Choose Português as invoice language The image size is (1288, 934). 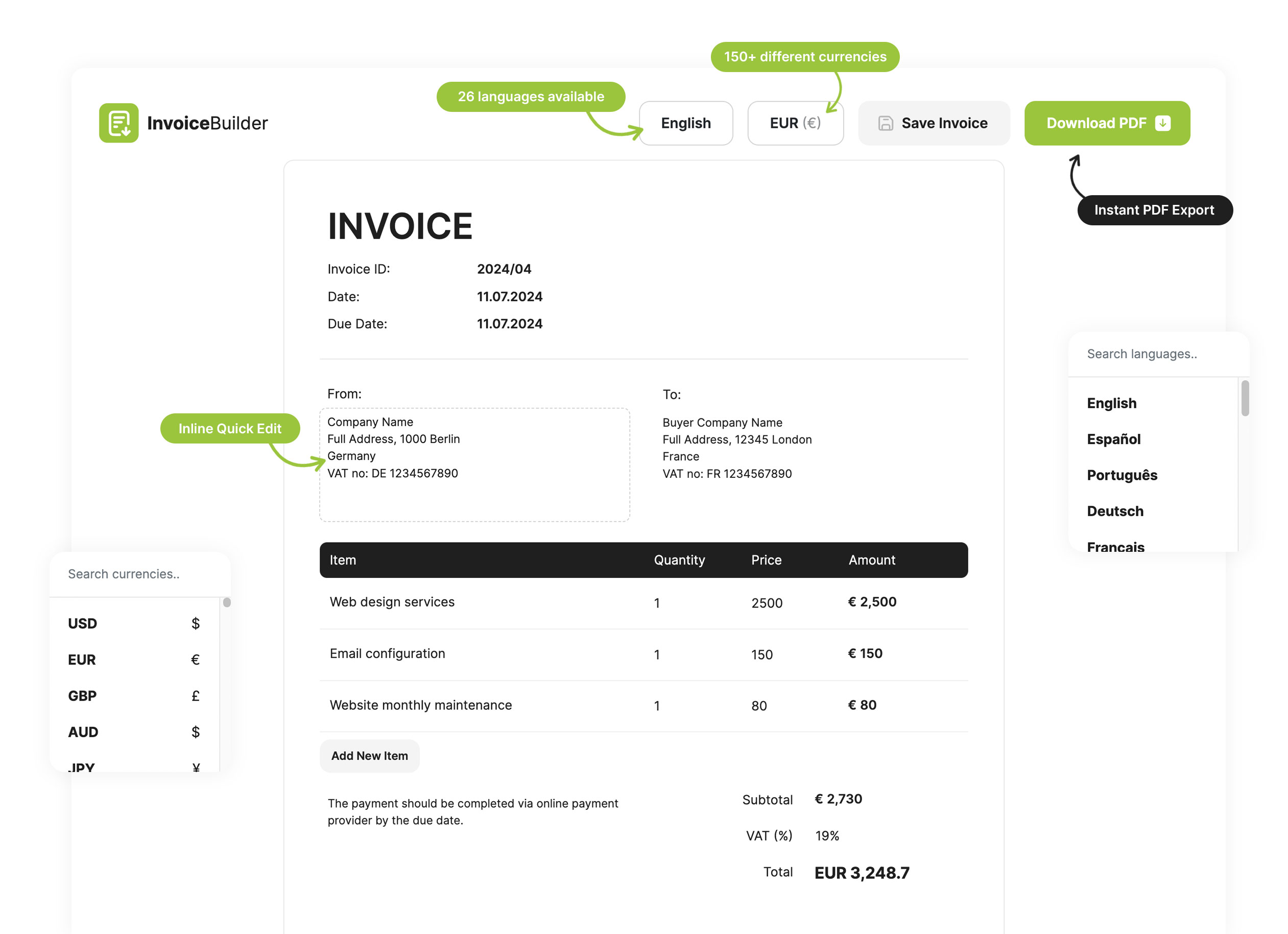(x=1122, y=475)
